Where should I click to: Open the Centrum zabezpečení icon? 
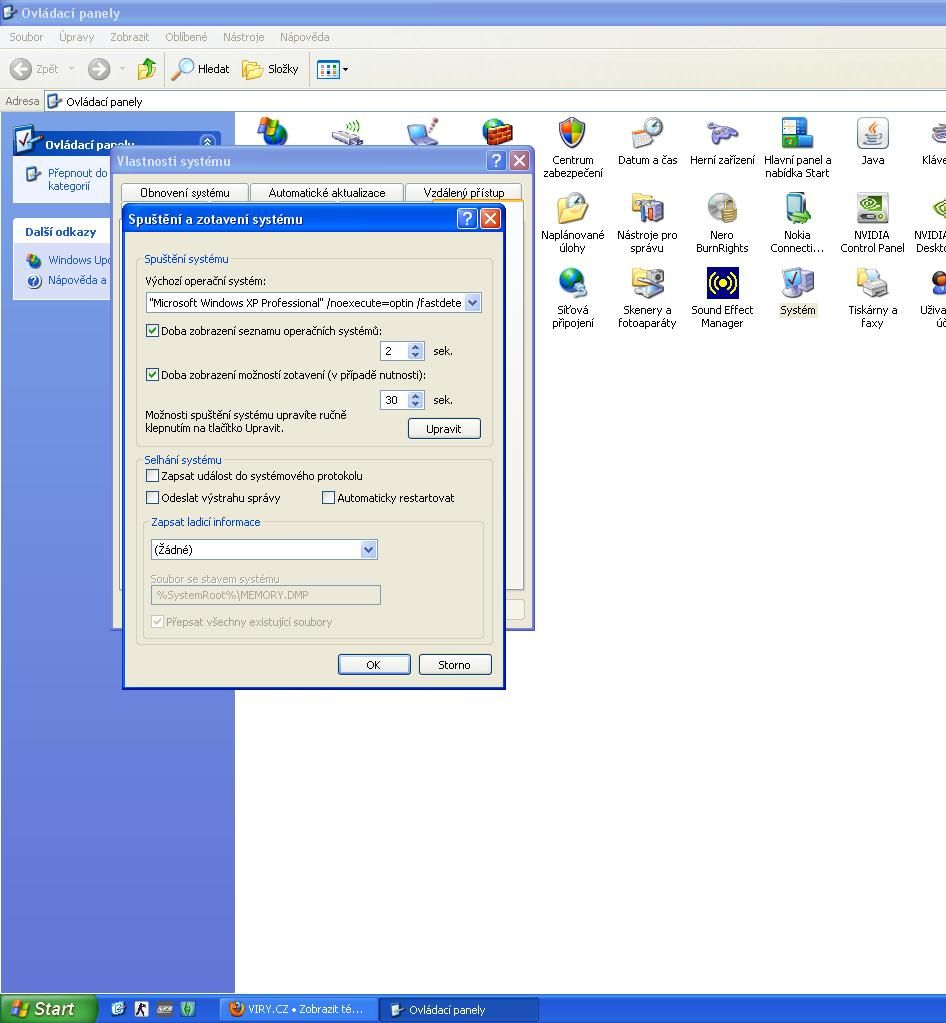click(572, 134)
